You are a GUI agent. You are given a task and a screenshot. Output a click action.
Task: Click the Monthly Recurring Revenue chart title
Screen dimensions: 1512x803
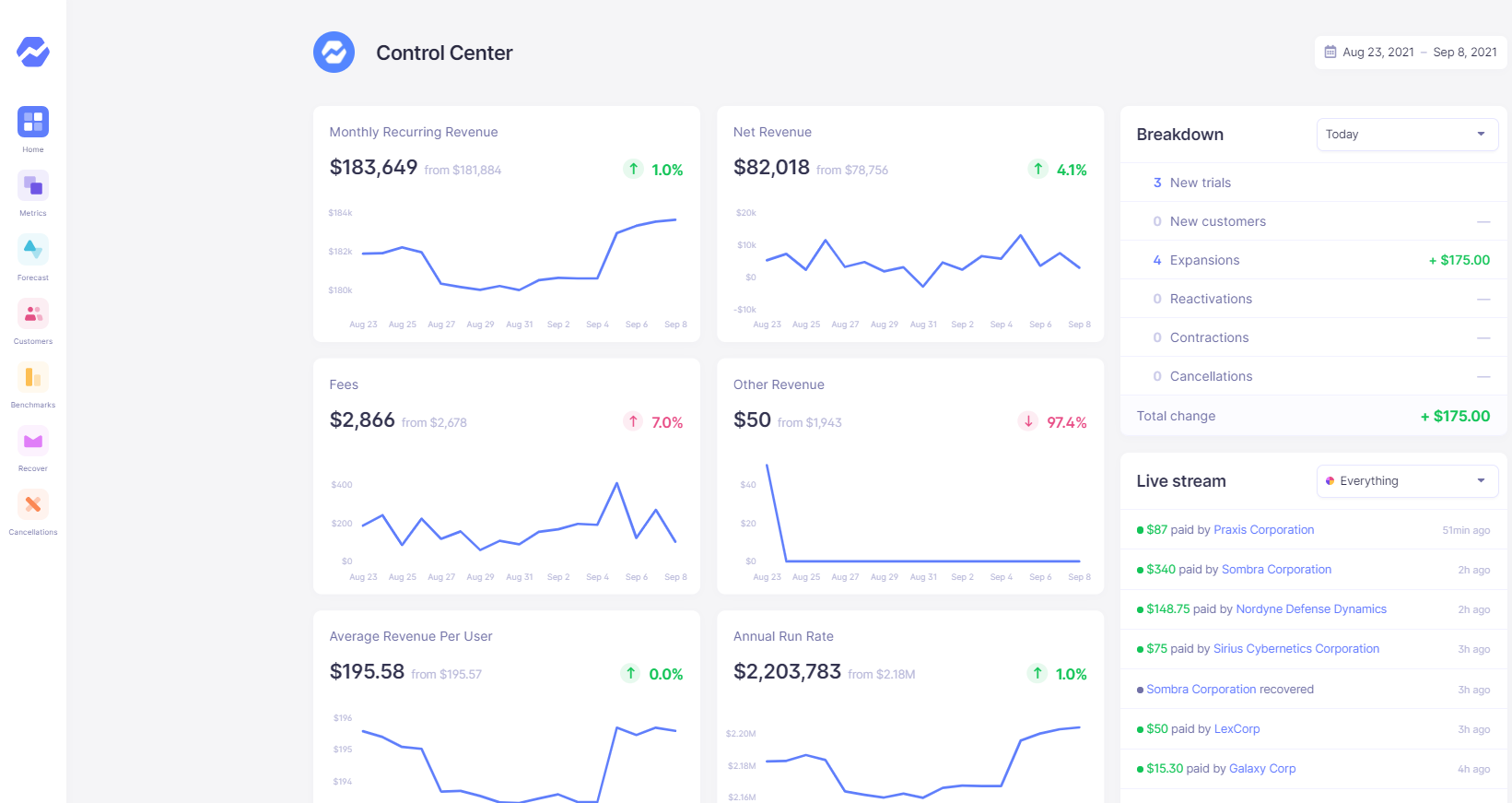[414, 133]
